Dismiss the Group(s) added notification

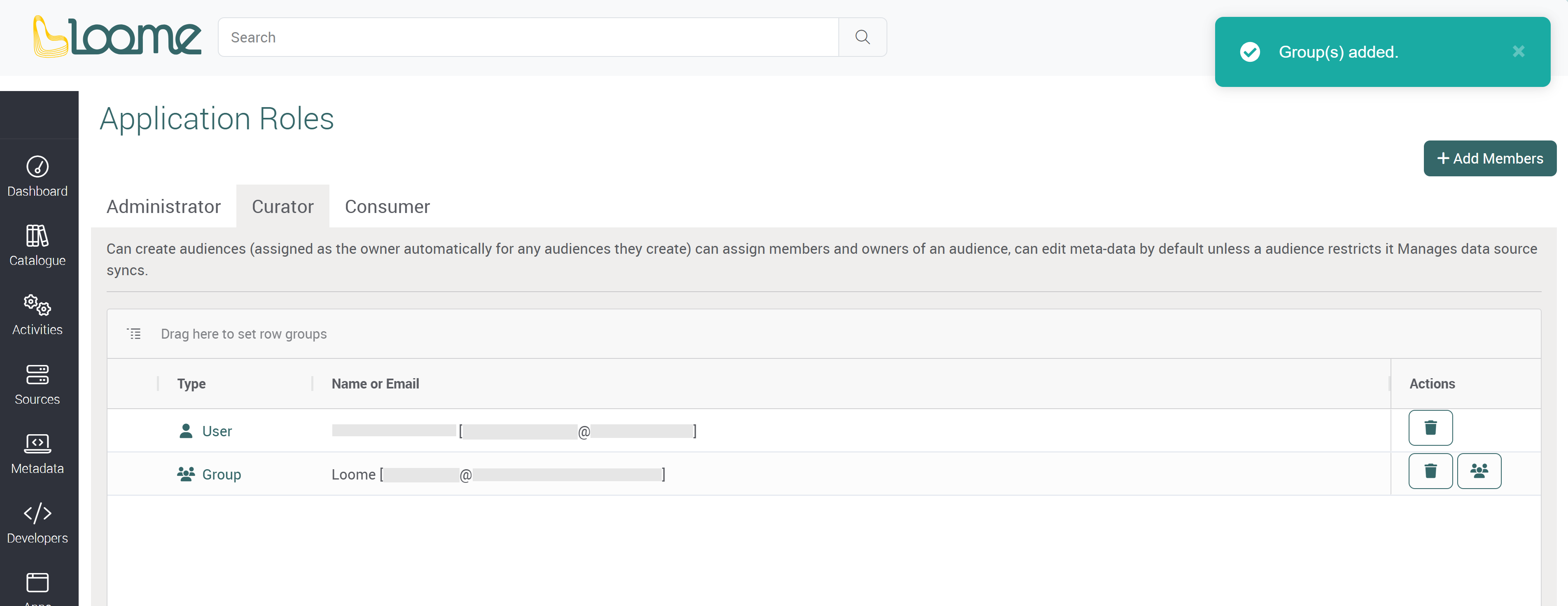click(1518, 52)
